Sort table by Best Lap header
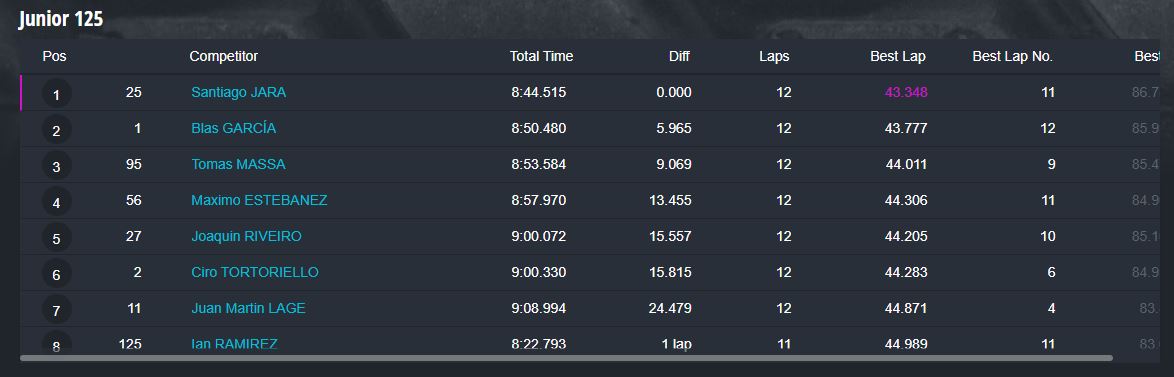 (x=898, y=56)
